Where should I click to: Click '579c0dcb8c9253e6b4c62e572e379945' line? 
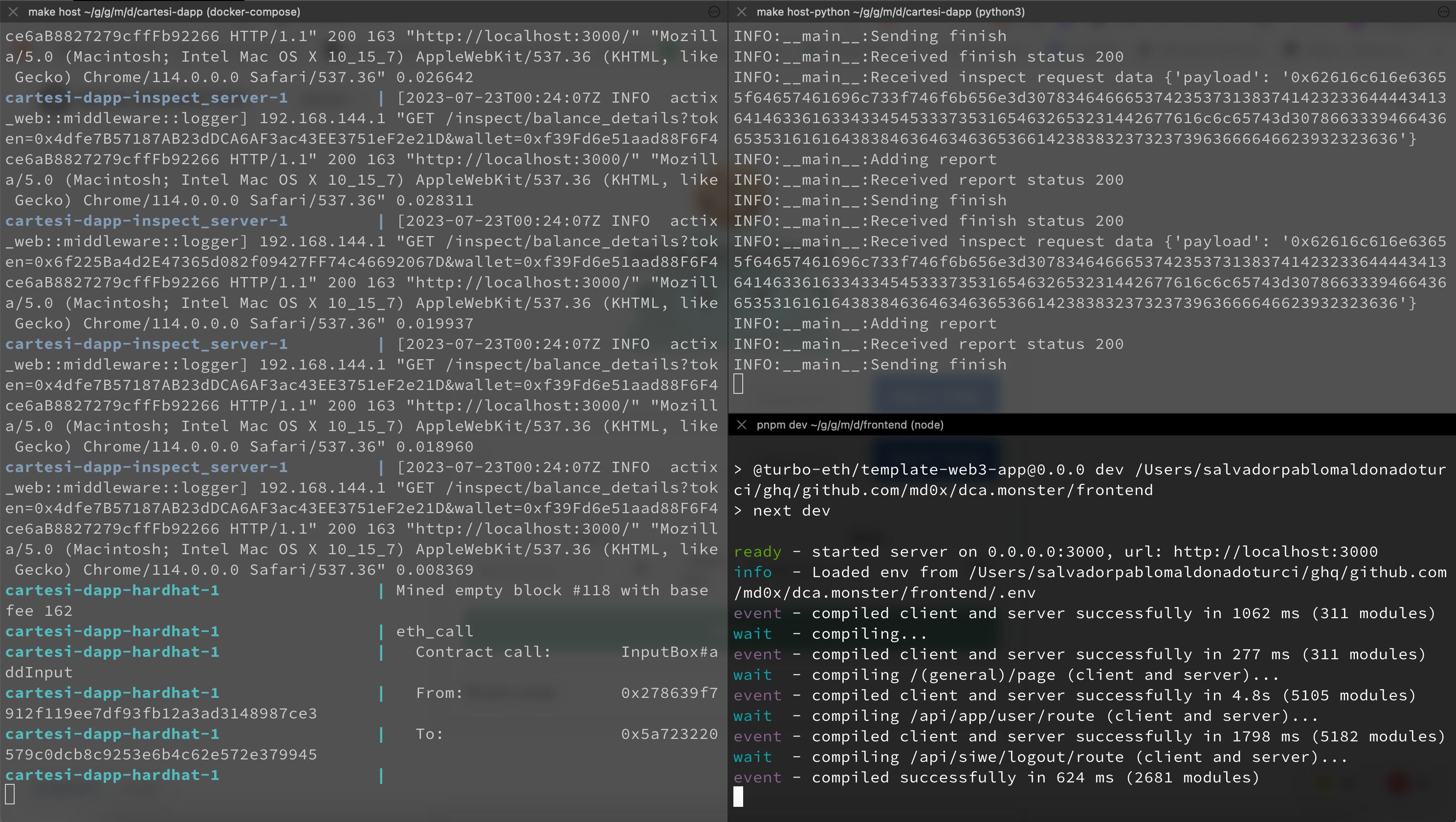point(161,755)
